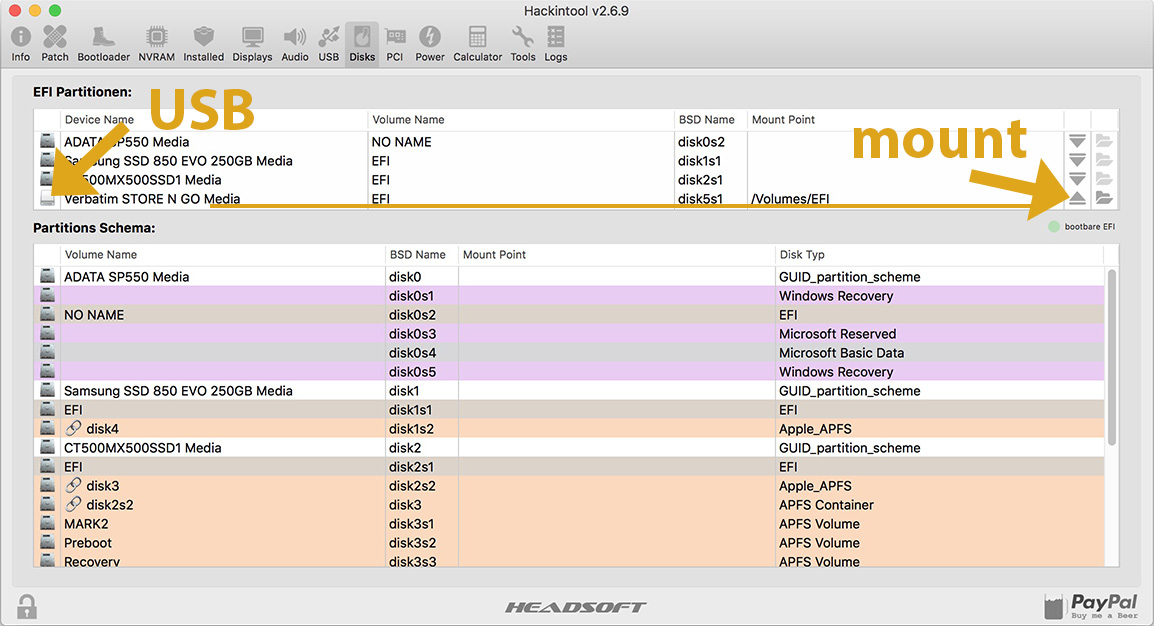Click folder icon for CT500MX500SSD1 EFI row
This screenshot has width=1154, height=626.
point(1103,179)
